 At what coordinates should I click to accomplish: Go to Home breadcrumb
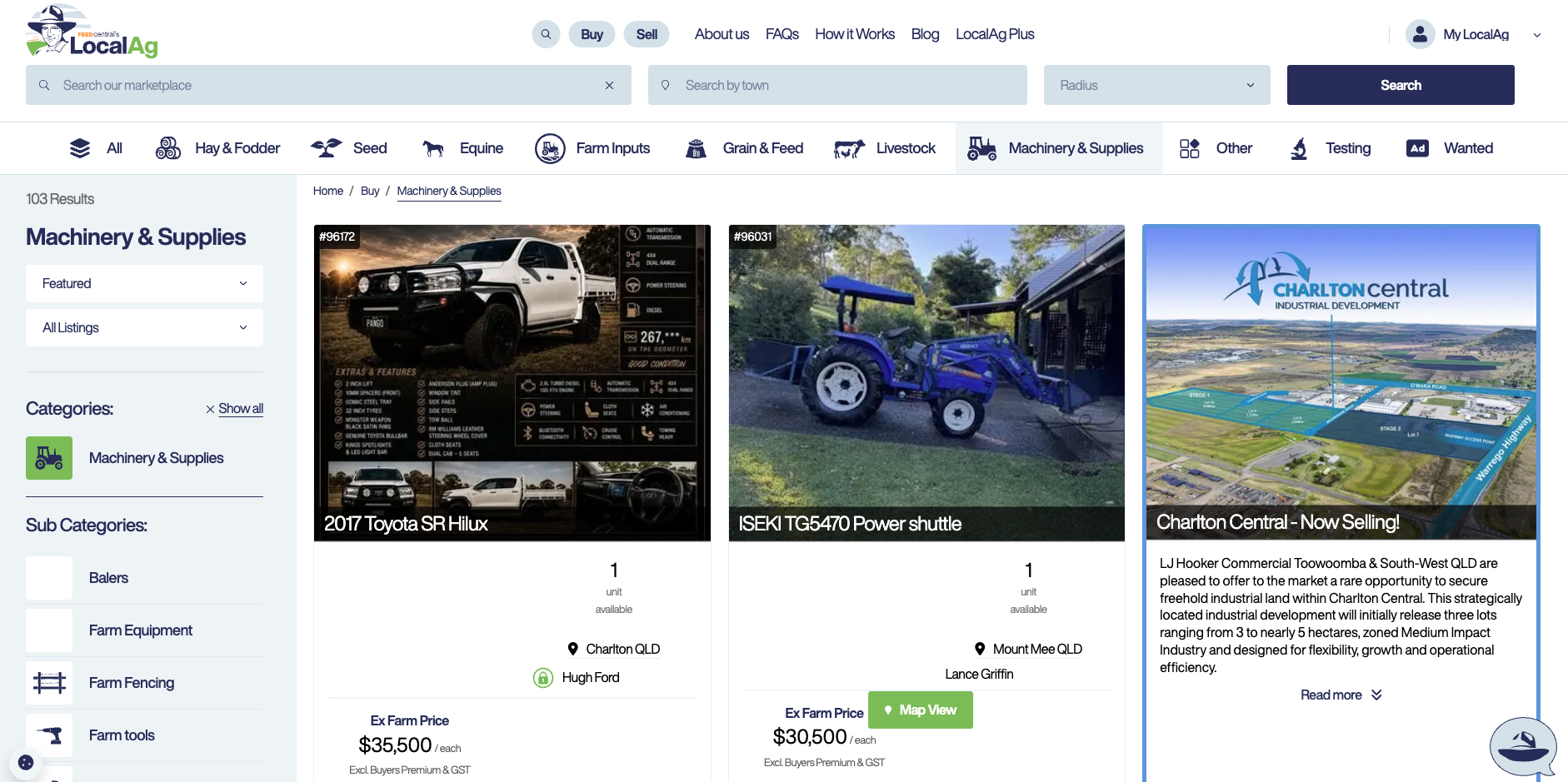328,191
